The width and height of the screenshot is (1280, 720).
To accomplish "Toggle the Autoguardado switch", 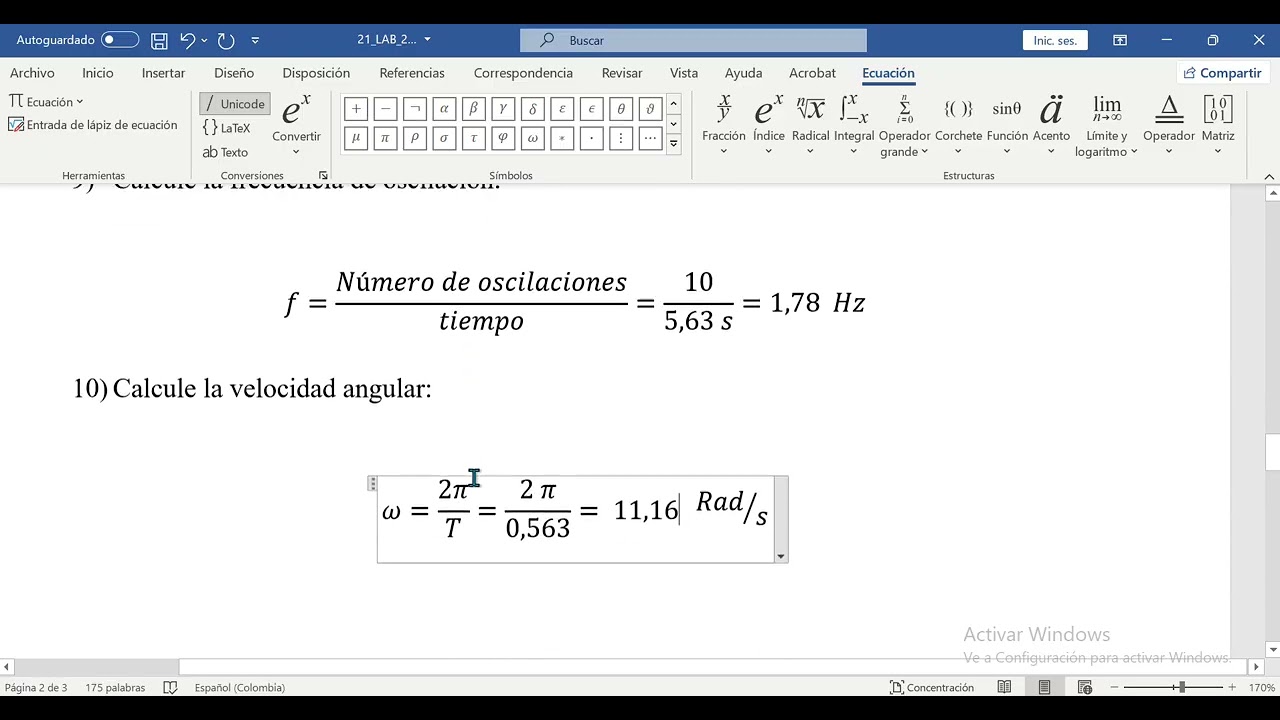I will point(120,40).
